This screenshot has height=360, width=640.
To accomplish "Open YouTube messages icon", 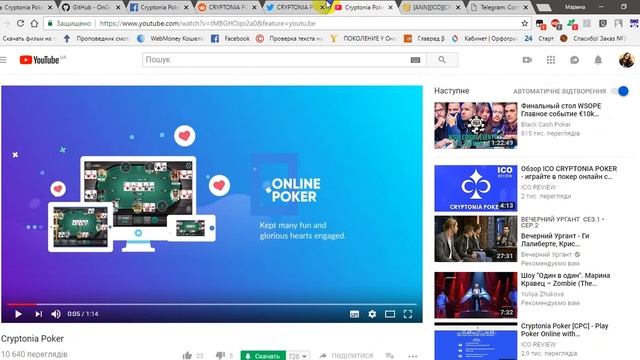I will pyautogui.click(x=574, y=60).
